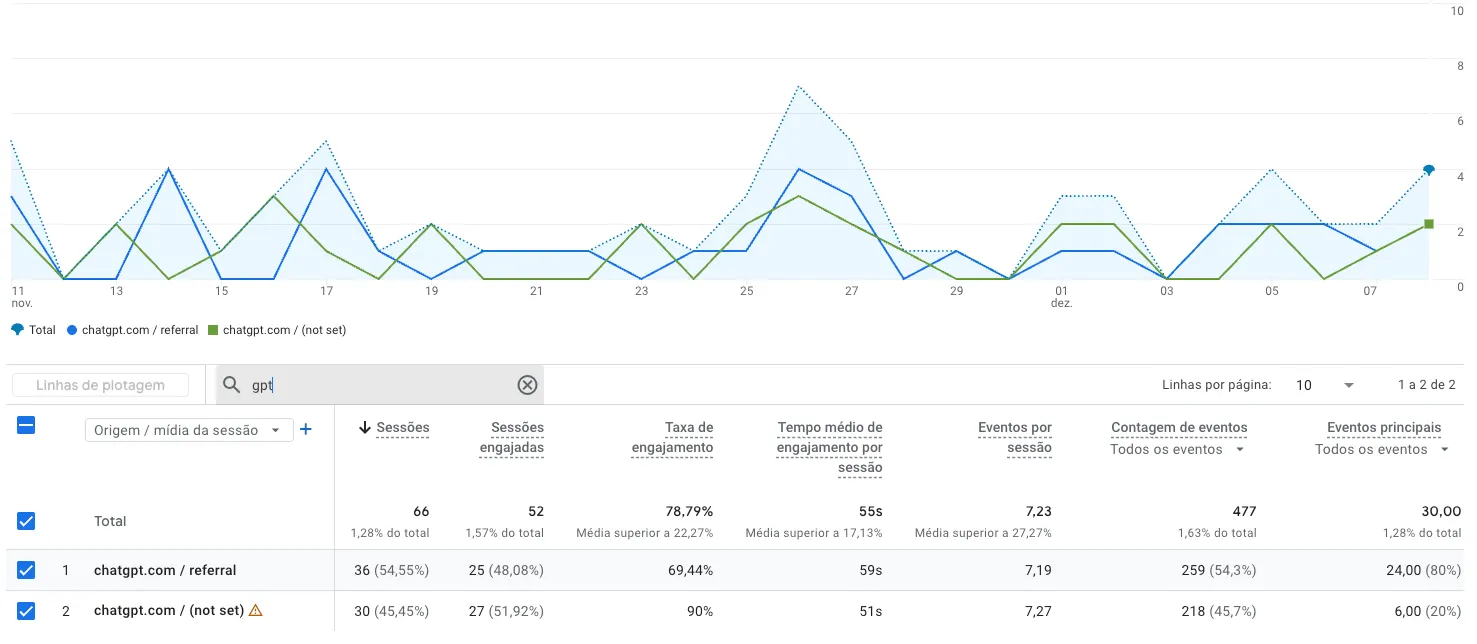Click the 69,44% engagement rate cell
The width and height of the screenshot is (1477, 644).
click(689, 570)
